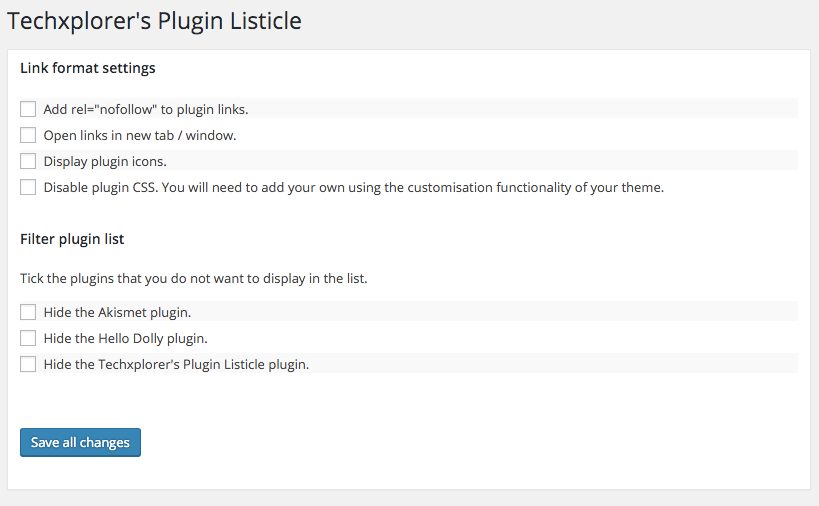The image size is (819, 506).
Task: Toggle the Disable plugin CSS checkbox
Action: [x=28, y=187]
